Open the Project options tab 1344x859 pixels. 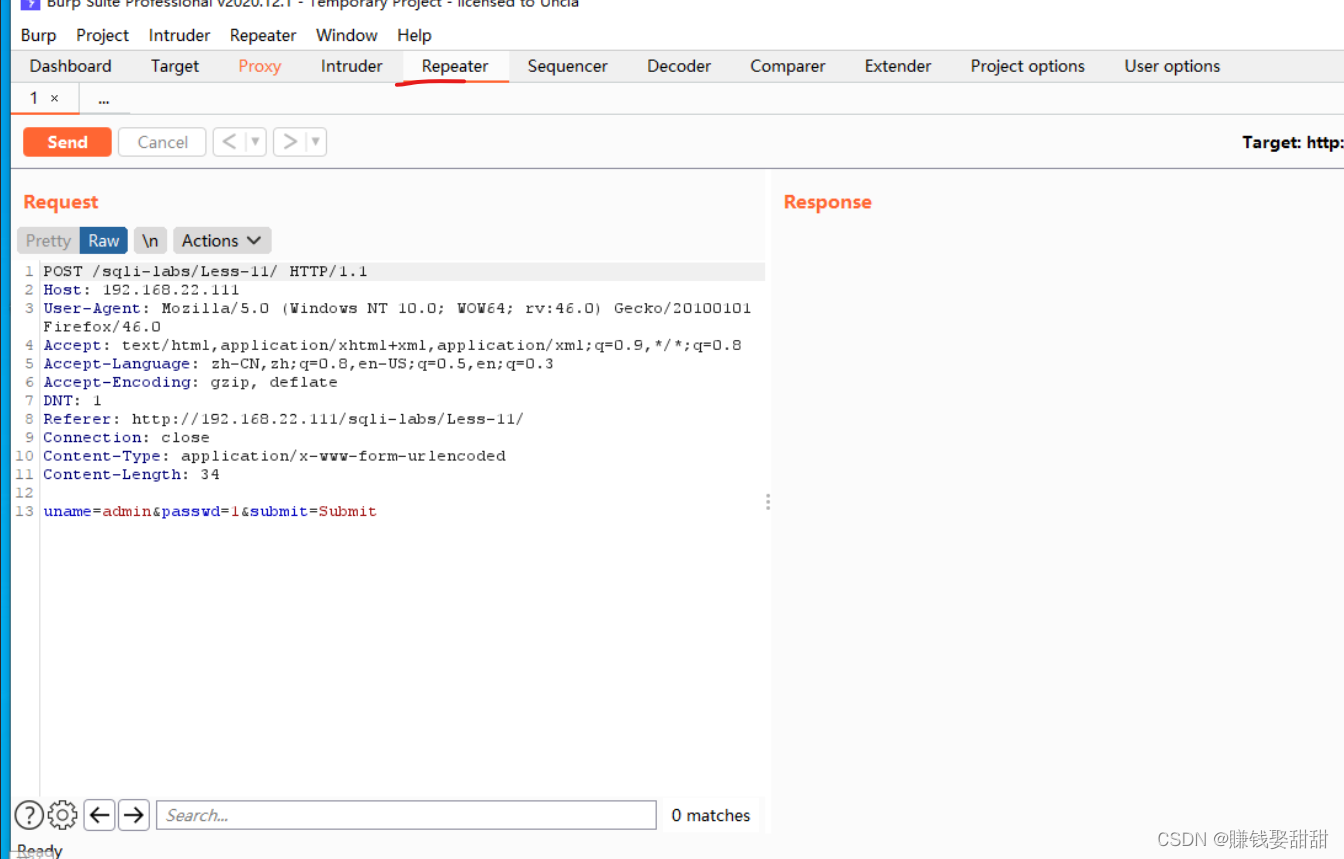tap(1027, 66)
